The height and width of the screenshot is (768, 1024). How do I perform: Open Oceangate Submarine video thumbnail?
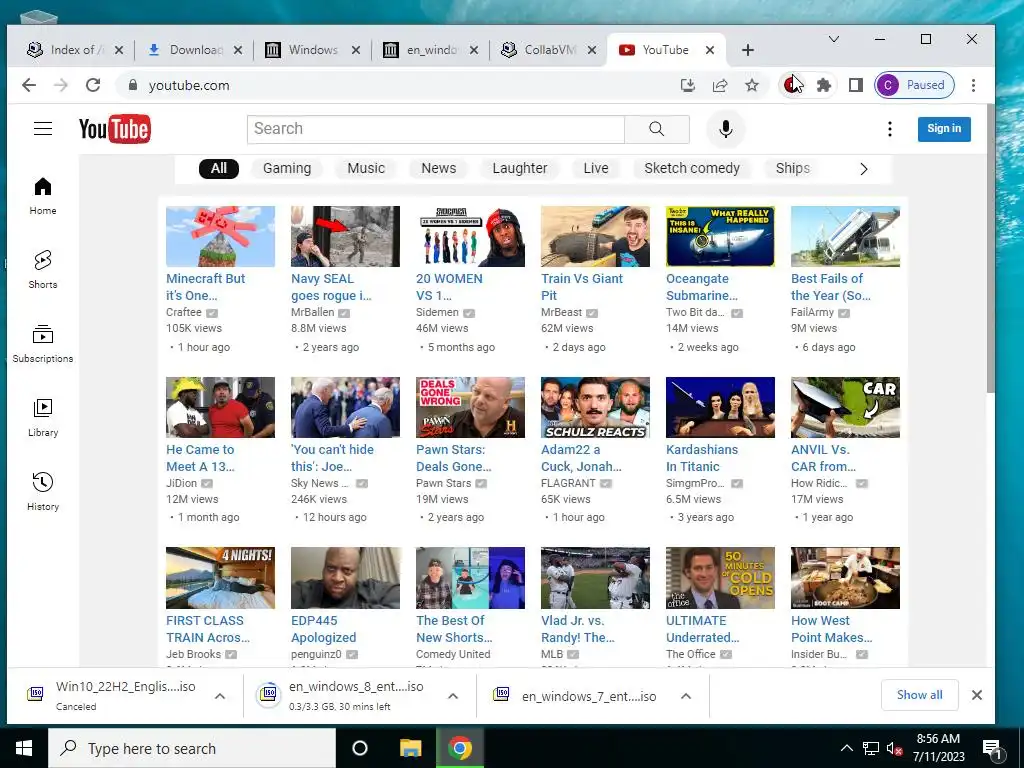click(x=720, y=236)
